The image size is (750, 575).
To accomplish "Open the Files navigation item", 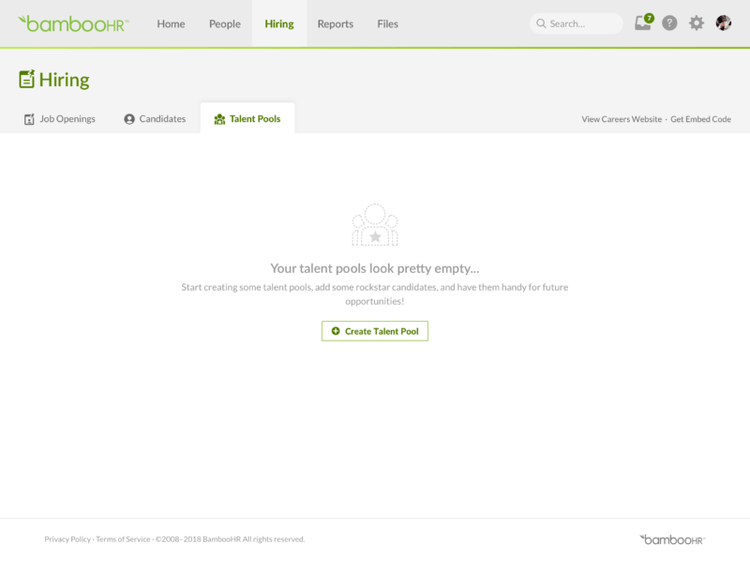I will tap(387, 24).
